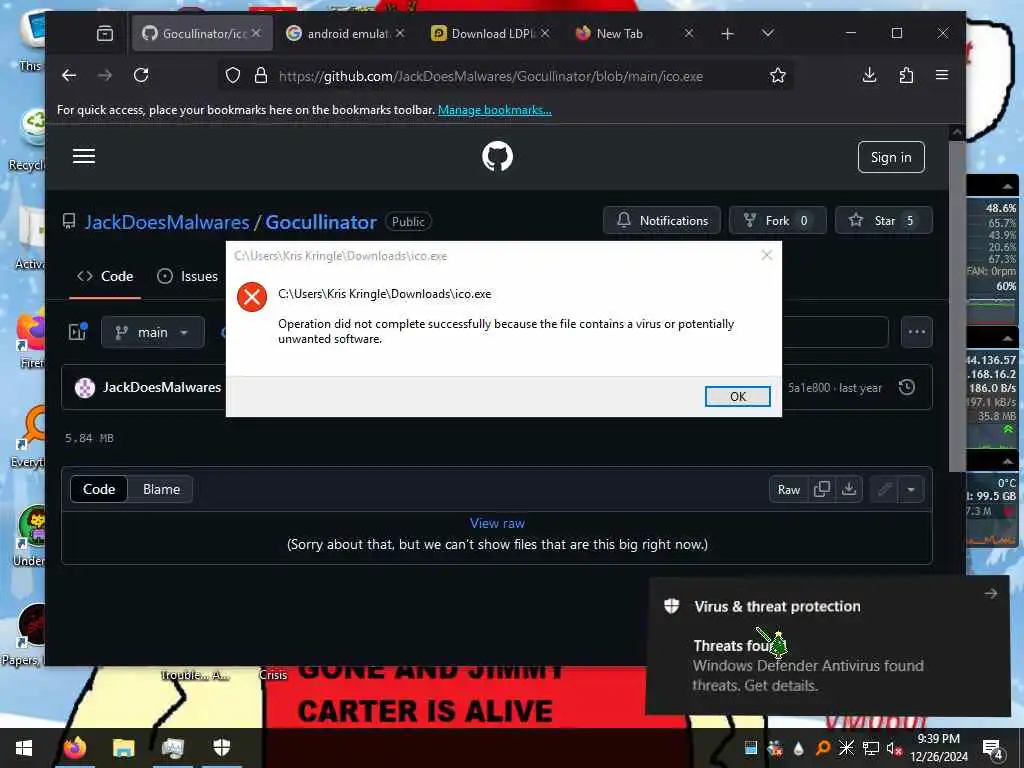Fork the Gocullinator repository
The height and width of the screenshot is (768, 1024).
[777, 221]
